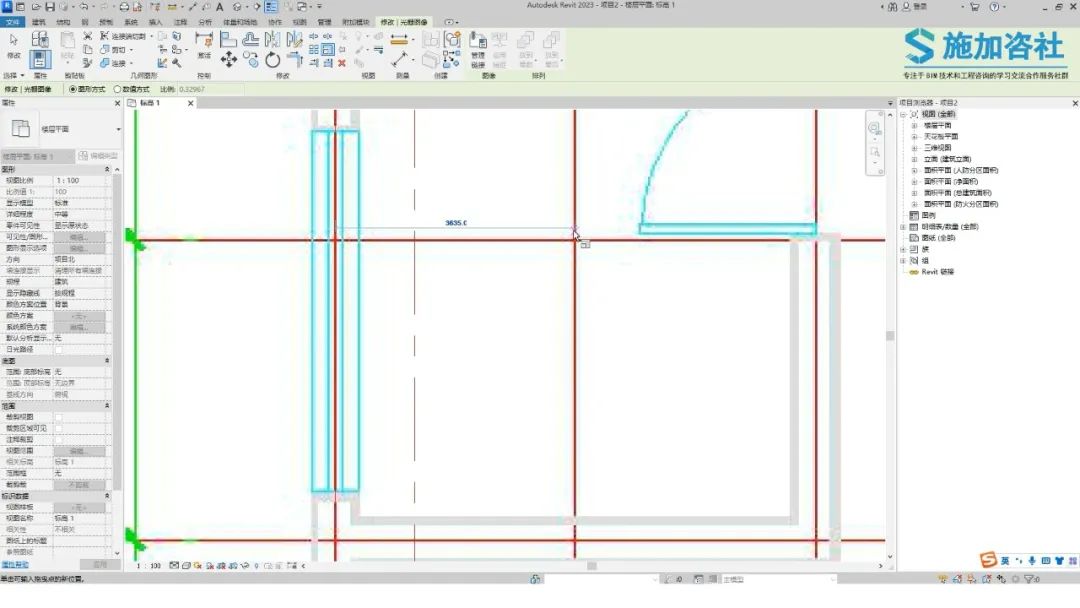Click the 应用 button in Properties
The height and width of the screenshot is (608, 1080).
pyautogui.click(x=100, y=565)
